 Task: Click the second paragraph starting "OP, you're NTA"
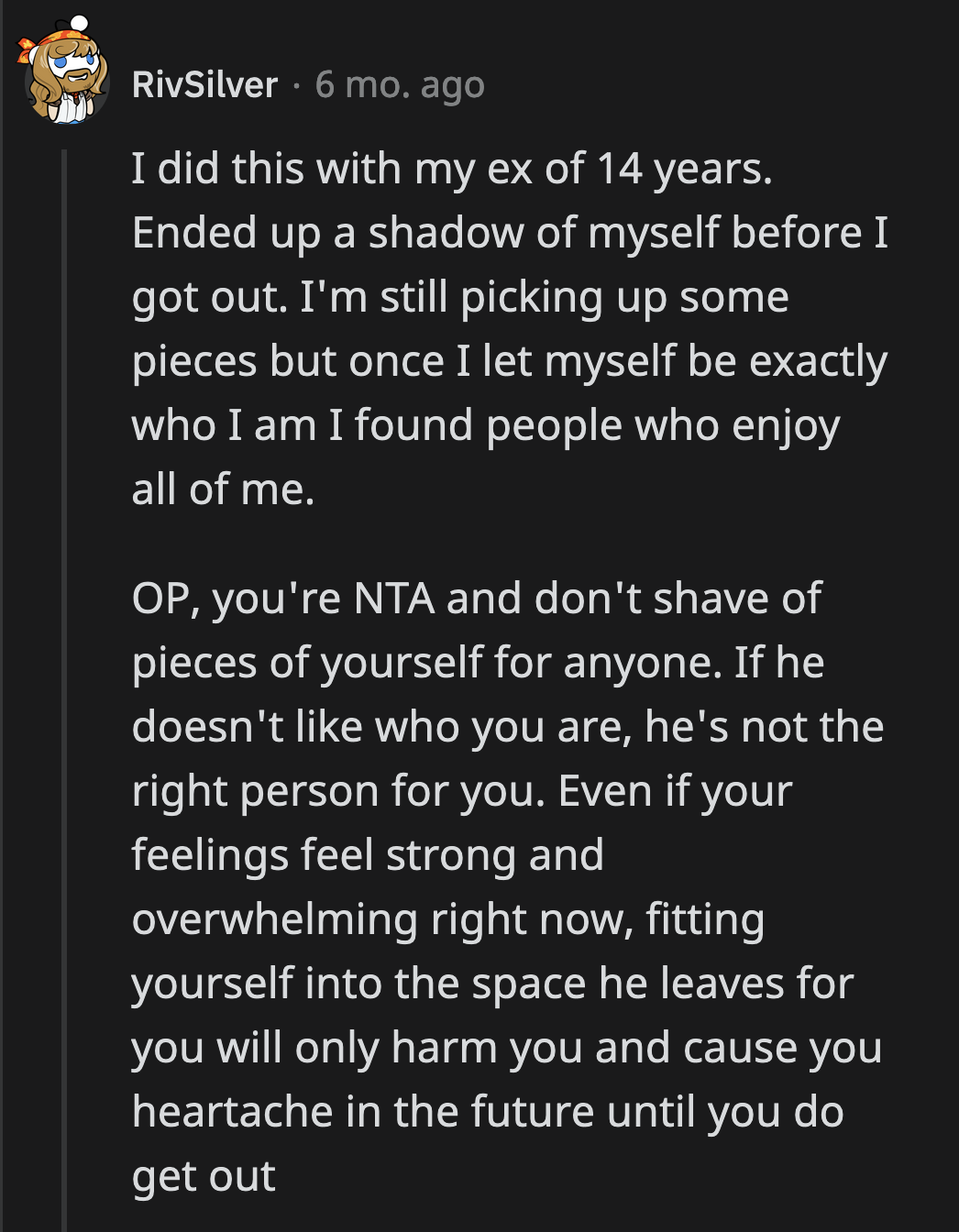click(x=509, y=886)
